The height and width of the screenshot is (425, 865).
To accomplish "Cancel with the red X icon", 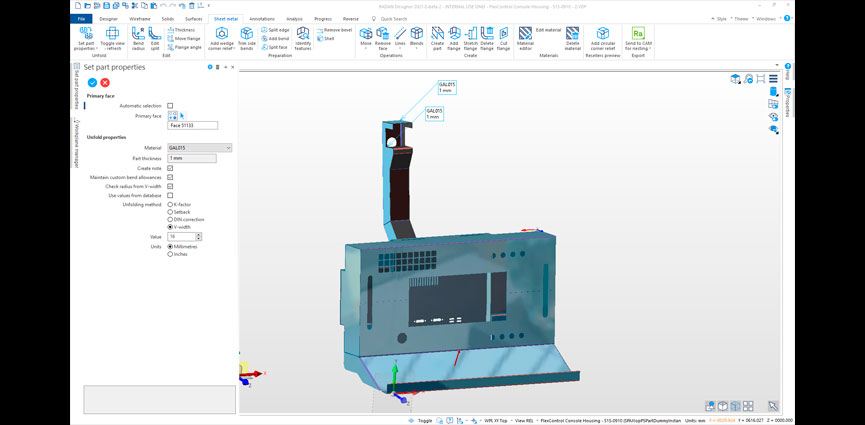I will coord(105,82).
